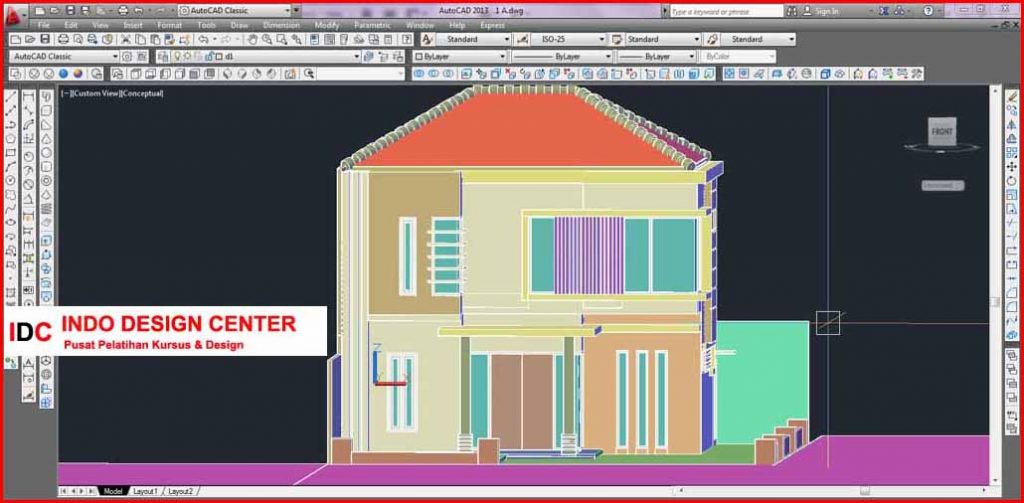The height and width of the screenshot is (503, 1024).
Task: Click the Workspace Settings gear icon
Action: (127, 57)
